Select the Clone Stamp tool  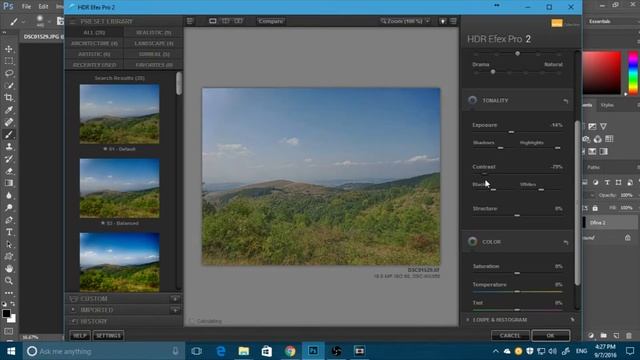point(9,147)
